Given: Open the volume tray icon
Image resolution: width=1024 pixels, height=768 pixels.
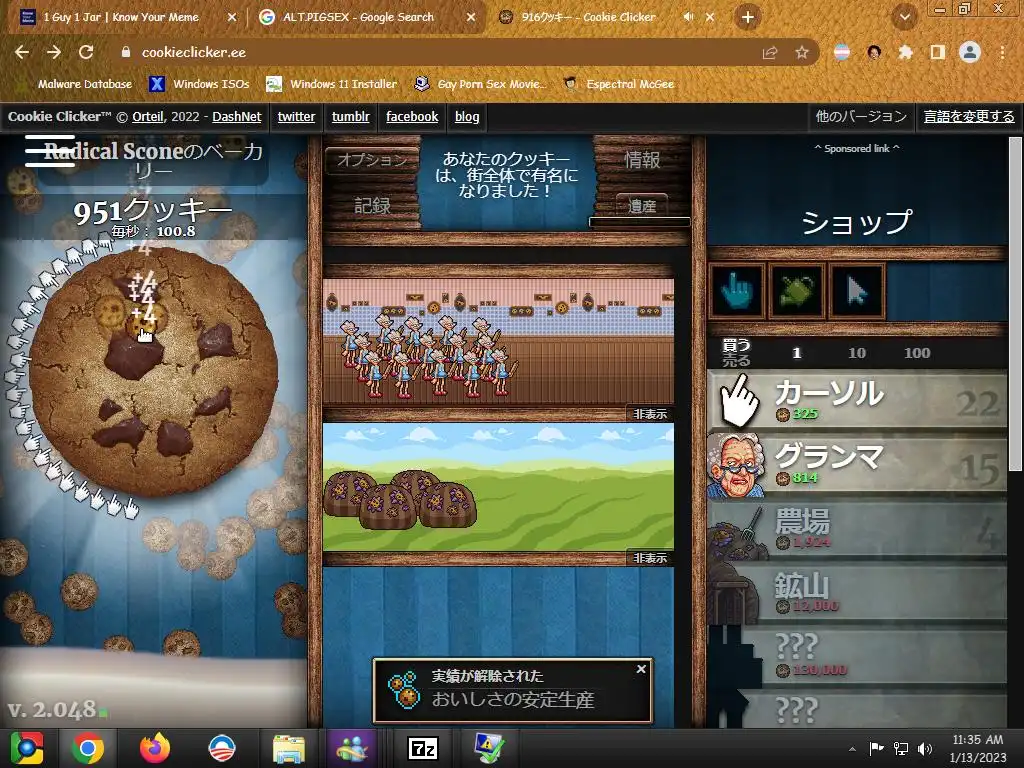Looking at the screenshot, I should [925, 748].
